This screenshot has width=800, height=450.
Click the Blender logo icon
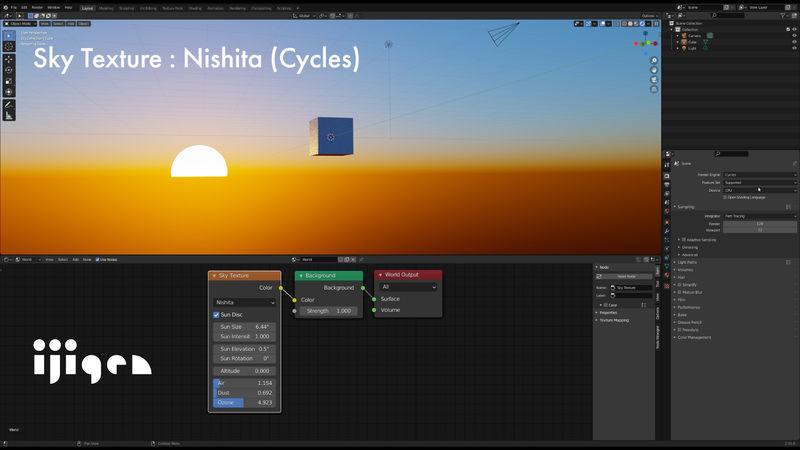click(6, 8)
